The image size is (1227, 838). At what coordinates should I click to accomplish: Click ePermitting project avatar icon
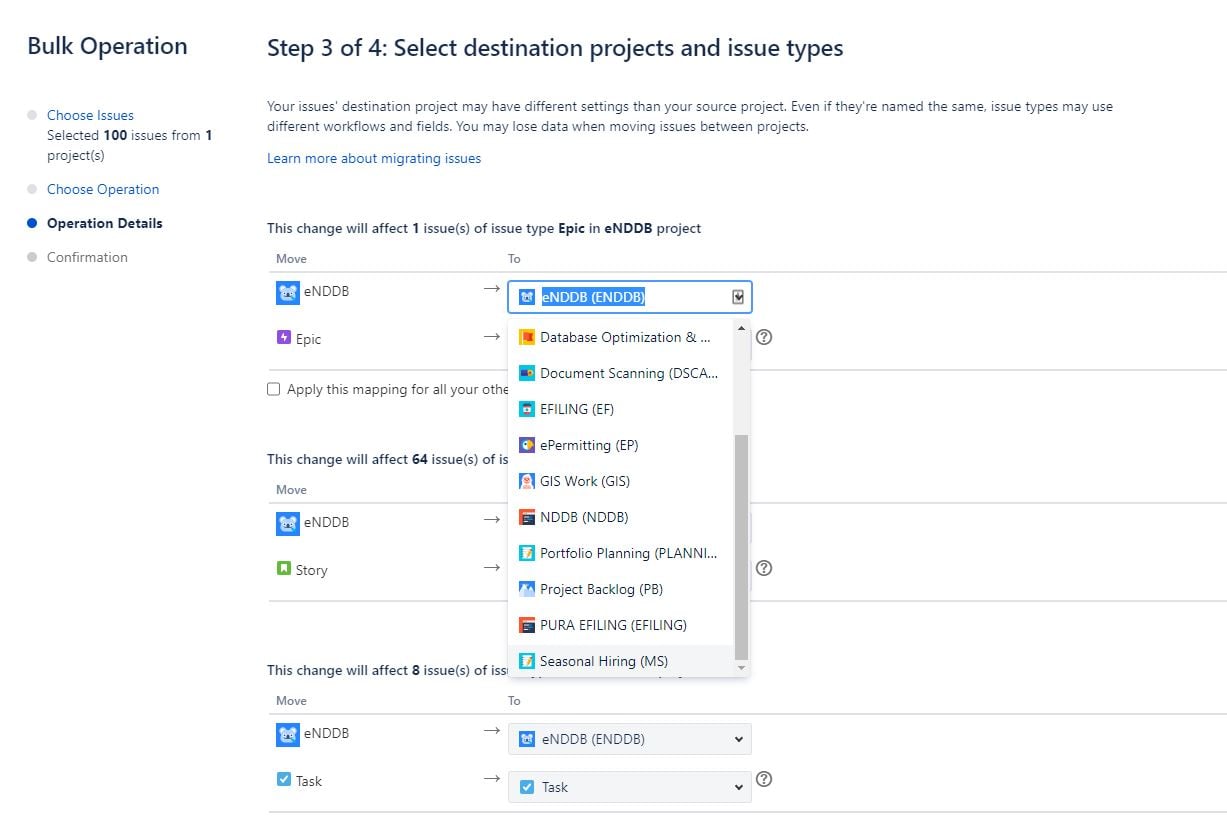527,445
